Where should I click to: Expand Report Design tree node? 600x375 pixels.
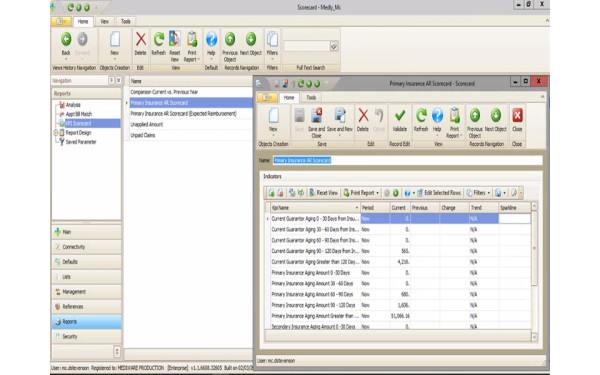(56, 133)
